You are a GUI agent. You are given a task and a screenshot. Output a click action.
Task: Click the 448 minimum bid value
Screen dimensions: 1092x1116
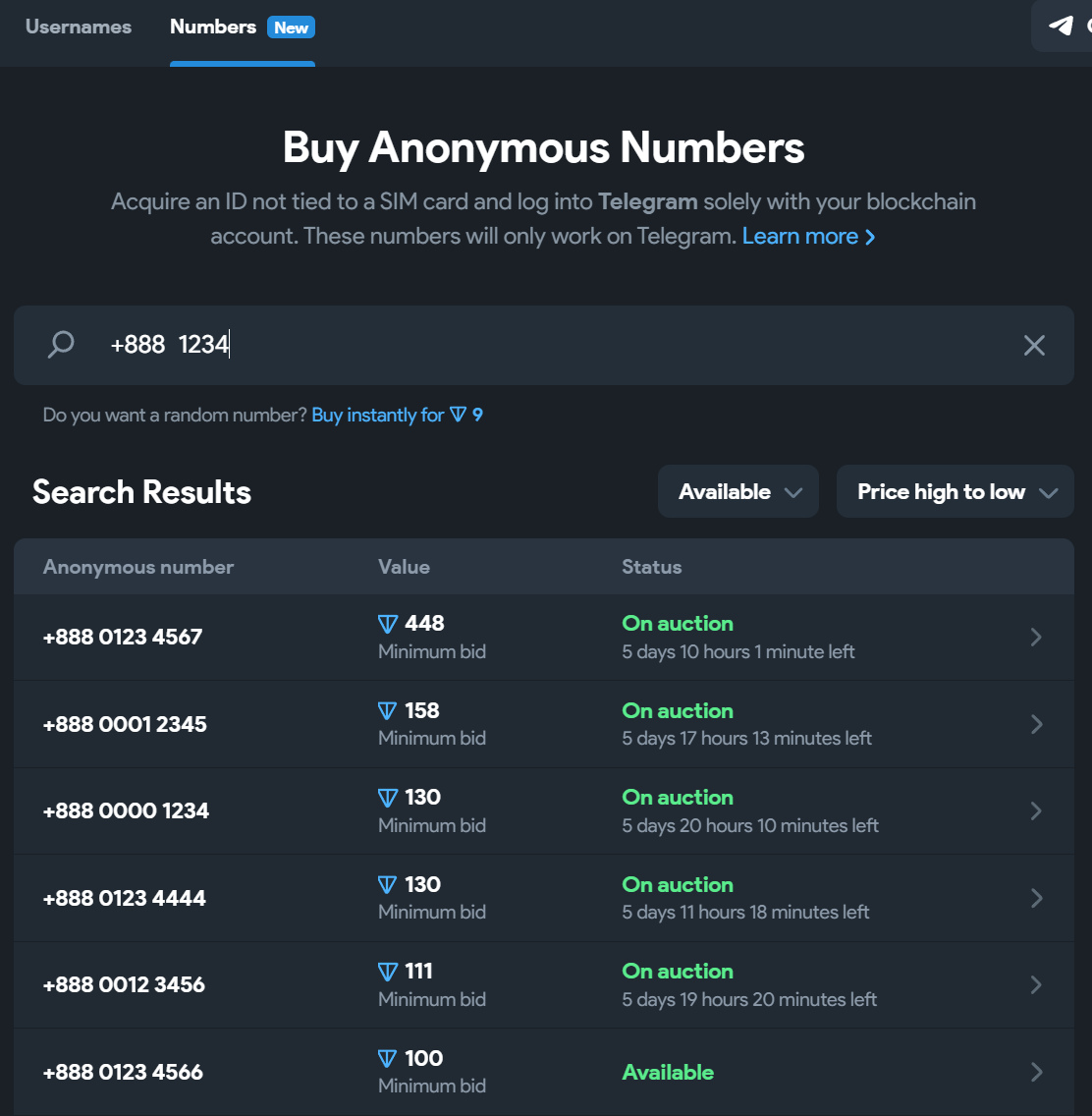(424, 624)
